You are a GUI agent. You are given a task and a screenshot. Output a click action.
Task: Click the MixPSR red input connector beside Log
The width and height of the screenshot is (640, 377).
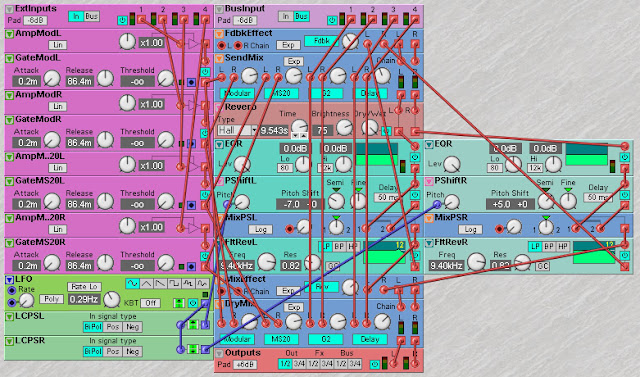pos(499,229)
